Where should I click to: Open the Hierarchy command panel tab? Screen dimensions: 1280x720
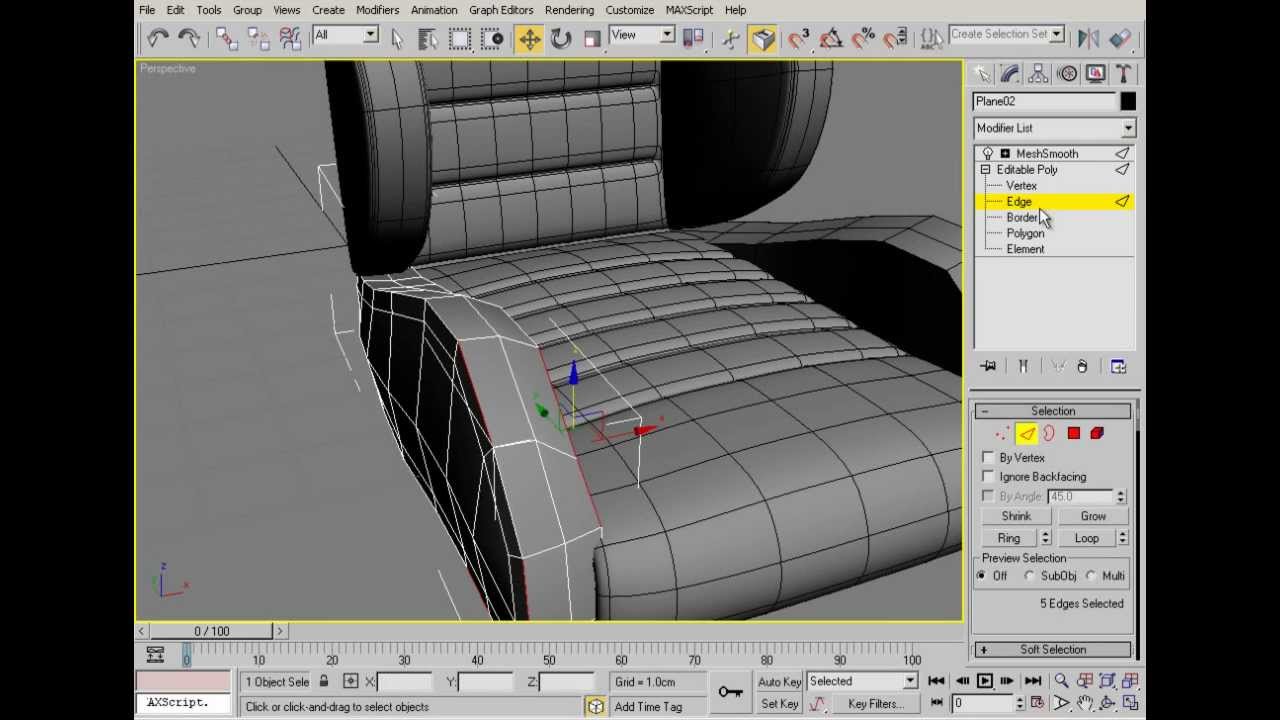[x=1038, y=74]
